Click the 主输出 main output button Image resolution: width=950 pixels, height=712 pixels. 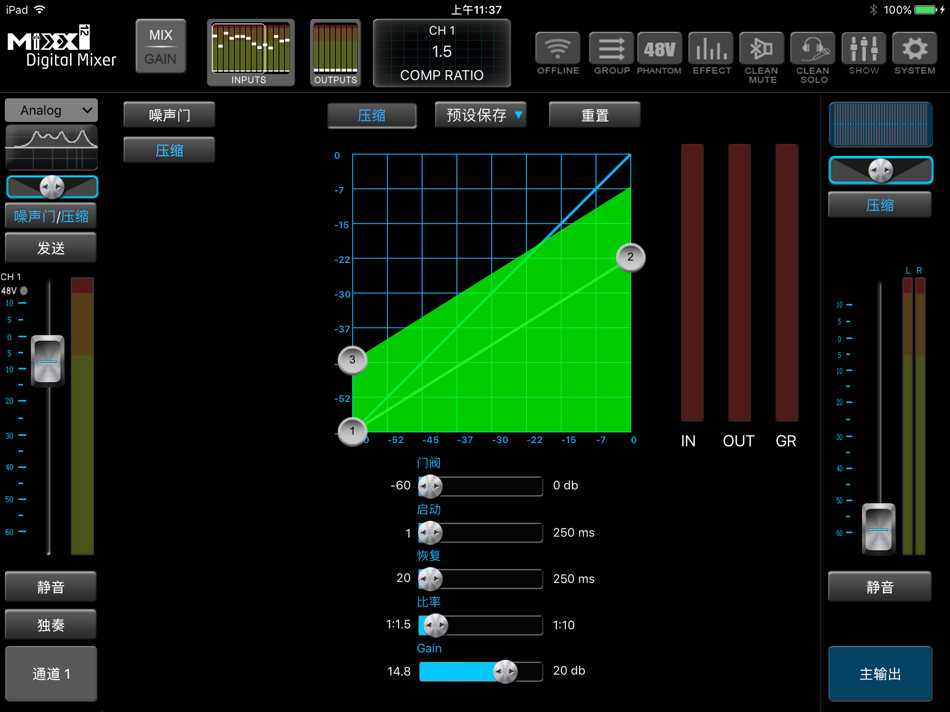point(880,674)
